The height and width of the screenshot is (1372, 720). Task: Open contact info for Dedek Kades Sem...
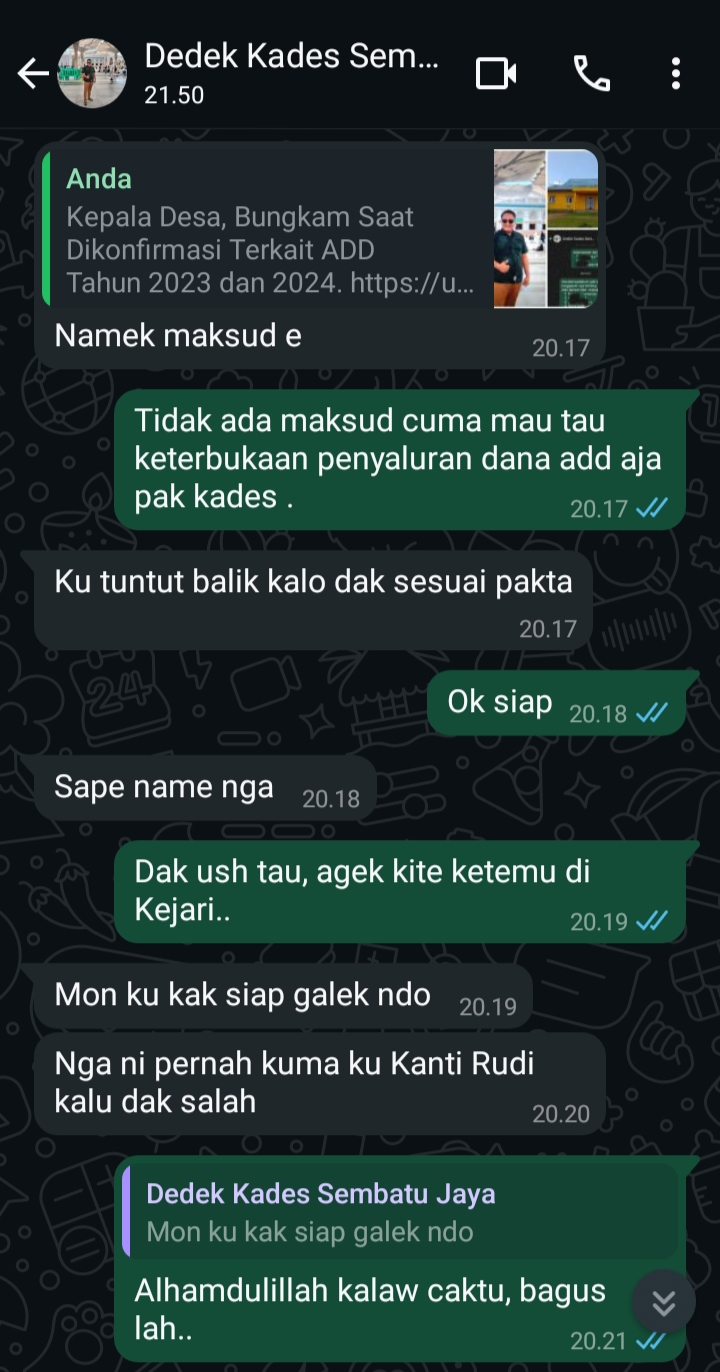291,73
